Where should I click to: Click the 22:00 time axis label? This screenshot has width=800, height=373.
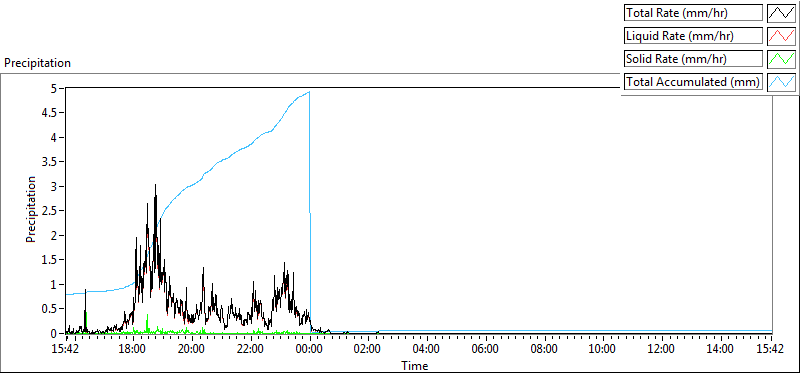[251, 350]
